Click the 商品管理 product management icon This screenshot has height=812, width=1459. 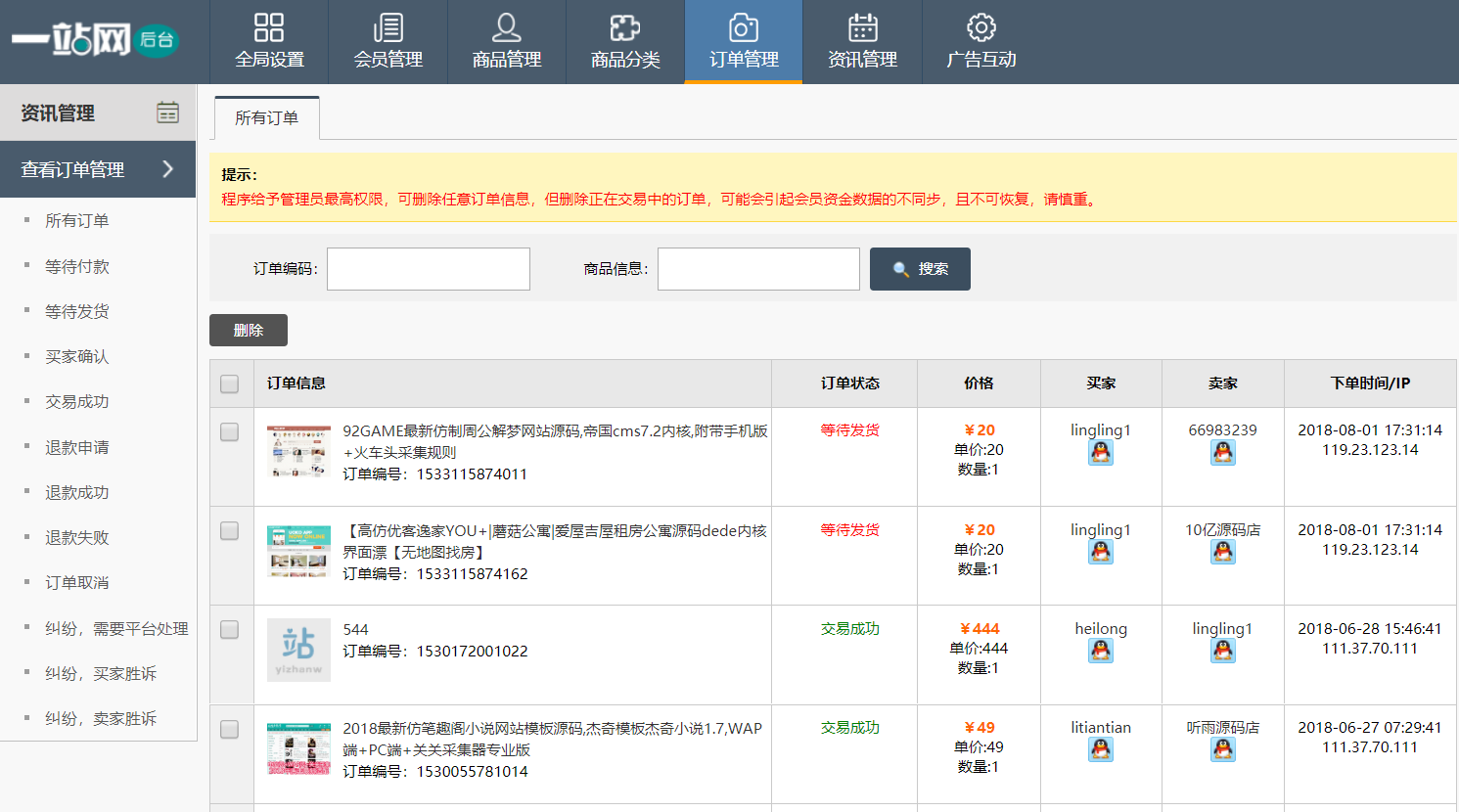point(506,28)
